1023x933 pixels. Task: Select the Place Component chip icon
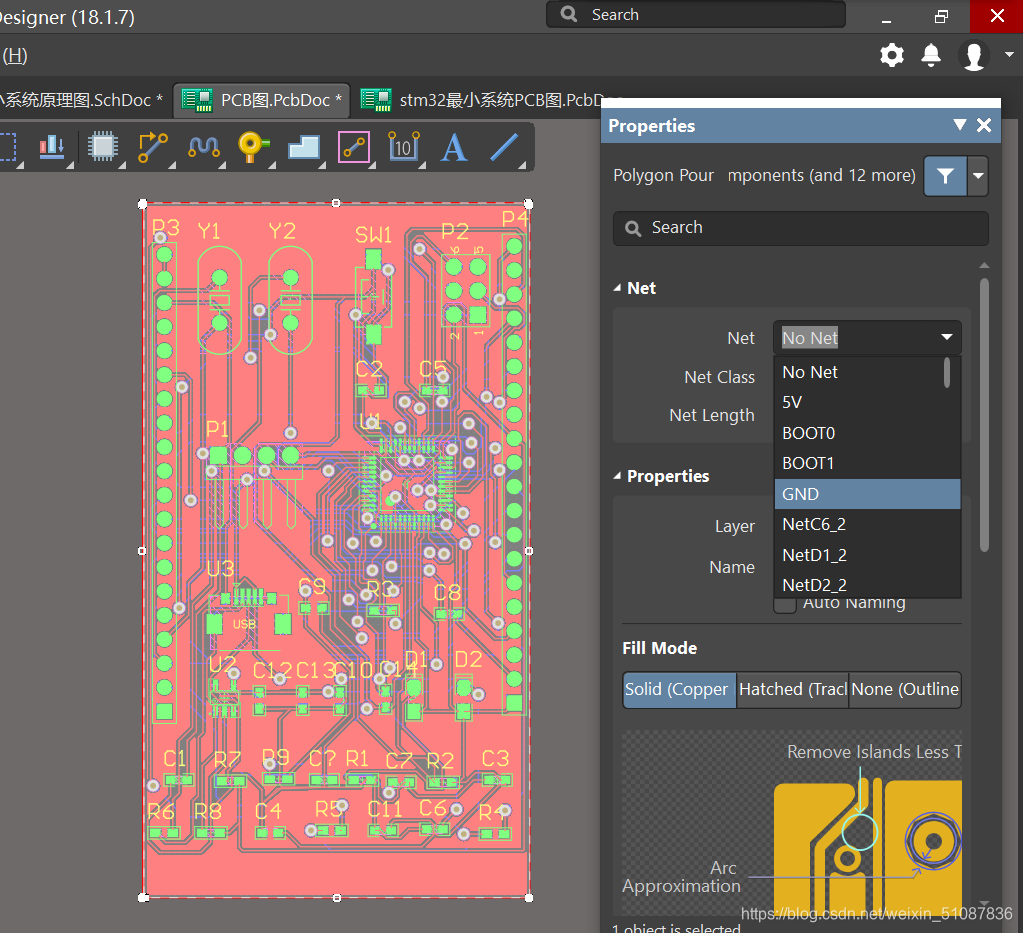pyautogui.click(x=102, y=147)
